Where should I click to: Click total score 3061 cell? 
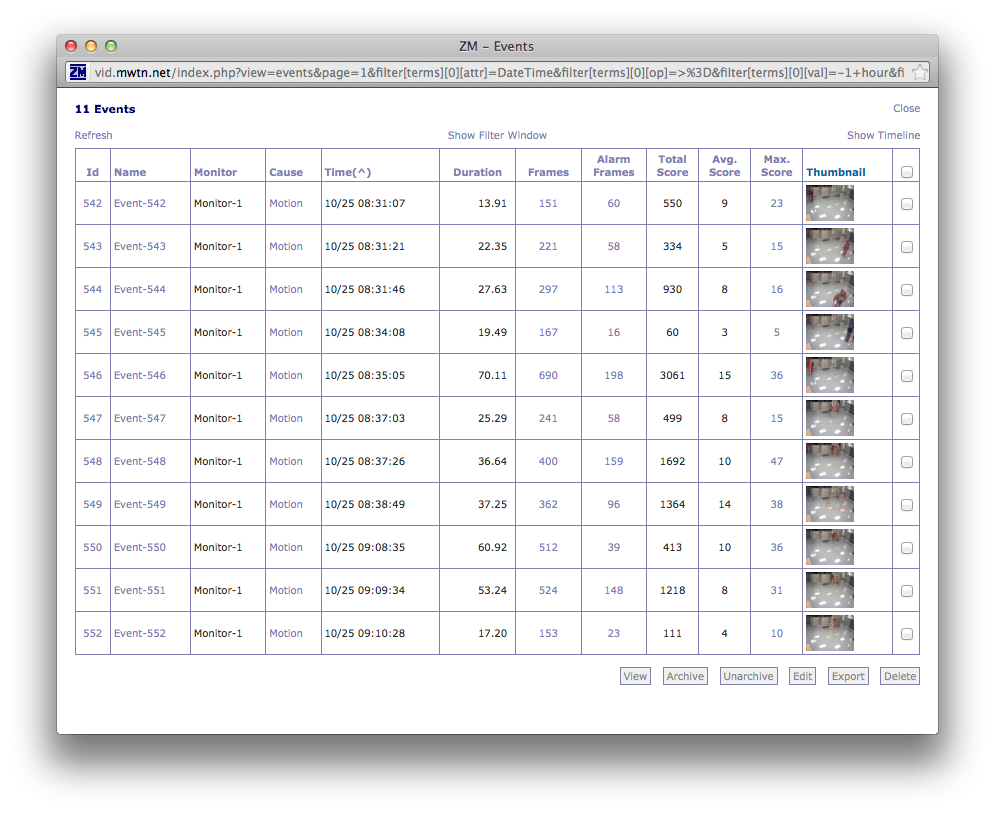tap(672, 375)
